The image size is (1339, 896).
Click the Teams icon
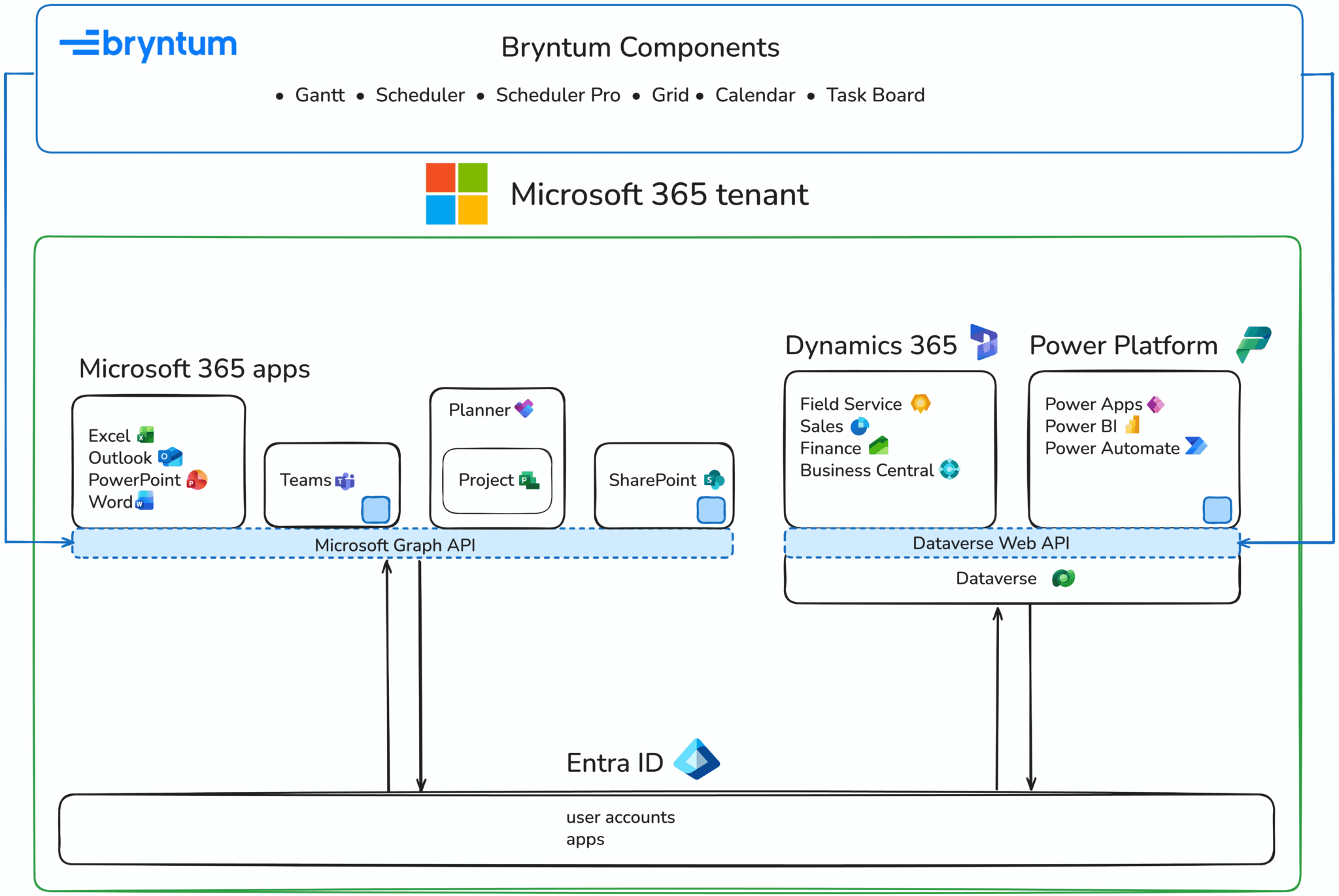[x=345, y=481]
